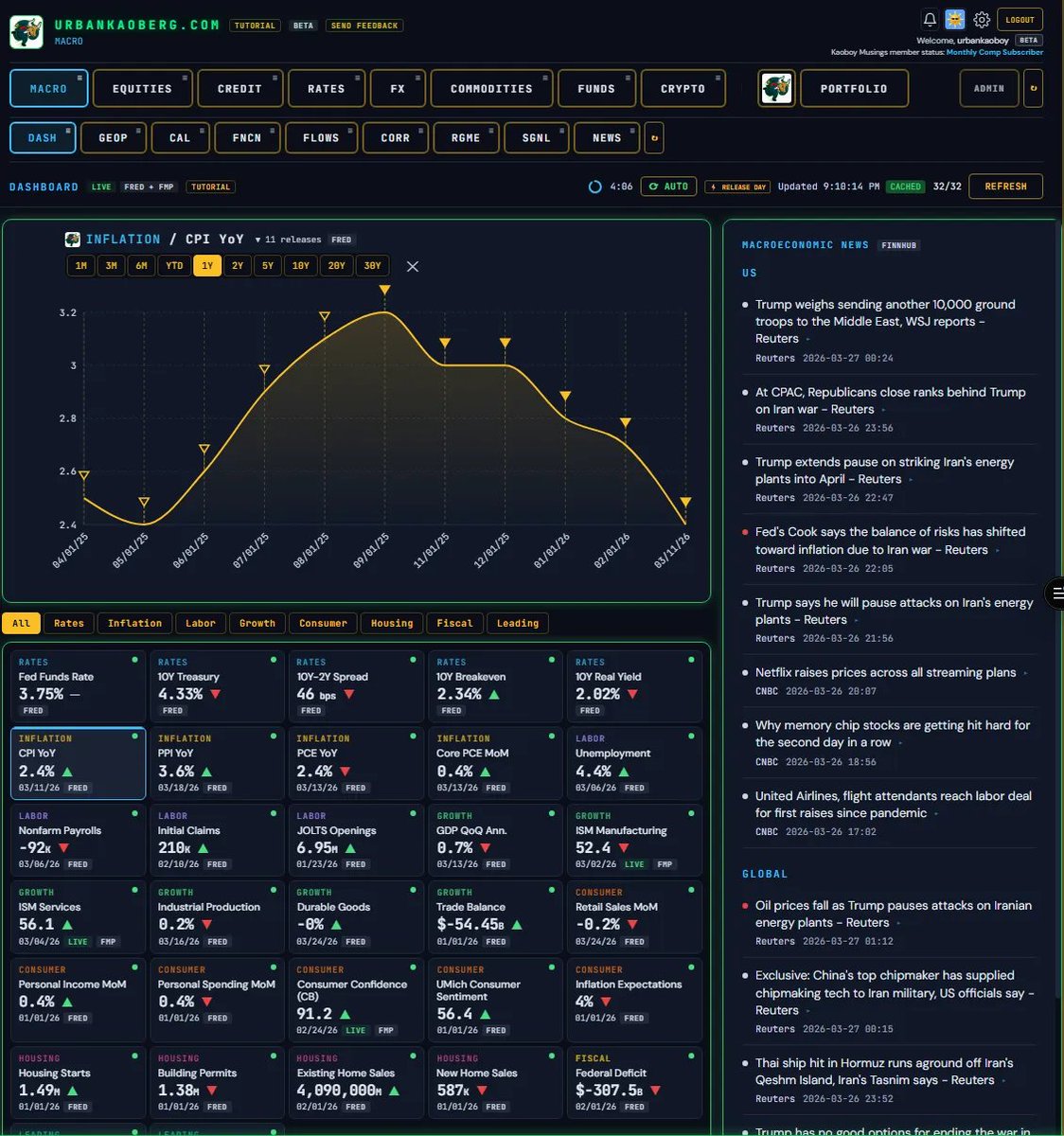This screenshot has width=1064, height=1136.
Task: Click the TUTORIAL badge beside DASHBOARD
Action: click(x=210, y=186)
